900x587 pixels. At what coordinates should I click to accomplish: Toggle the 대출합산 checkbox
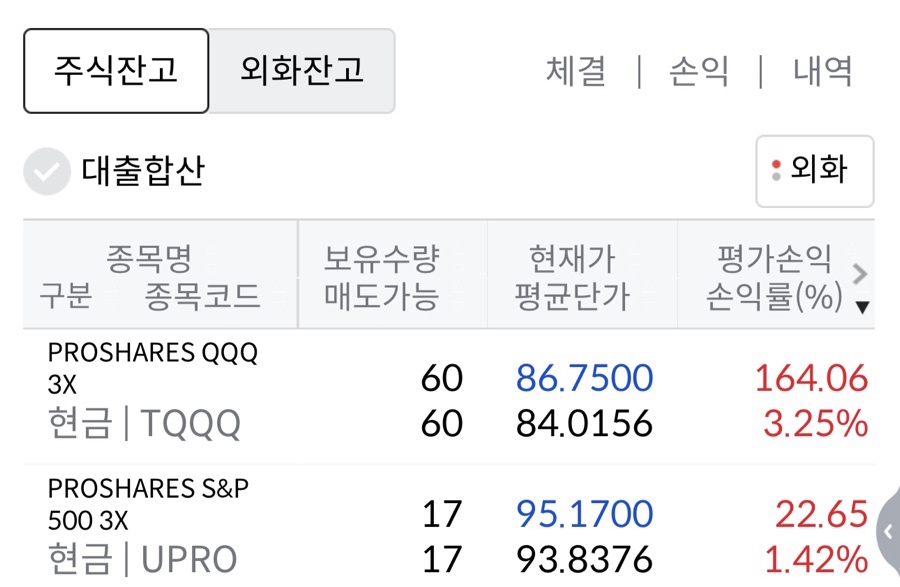(x=47, y=171)
